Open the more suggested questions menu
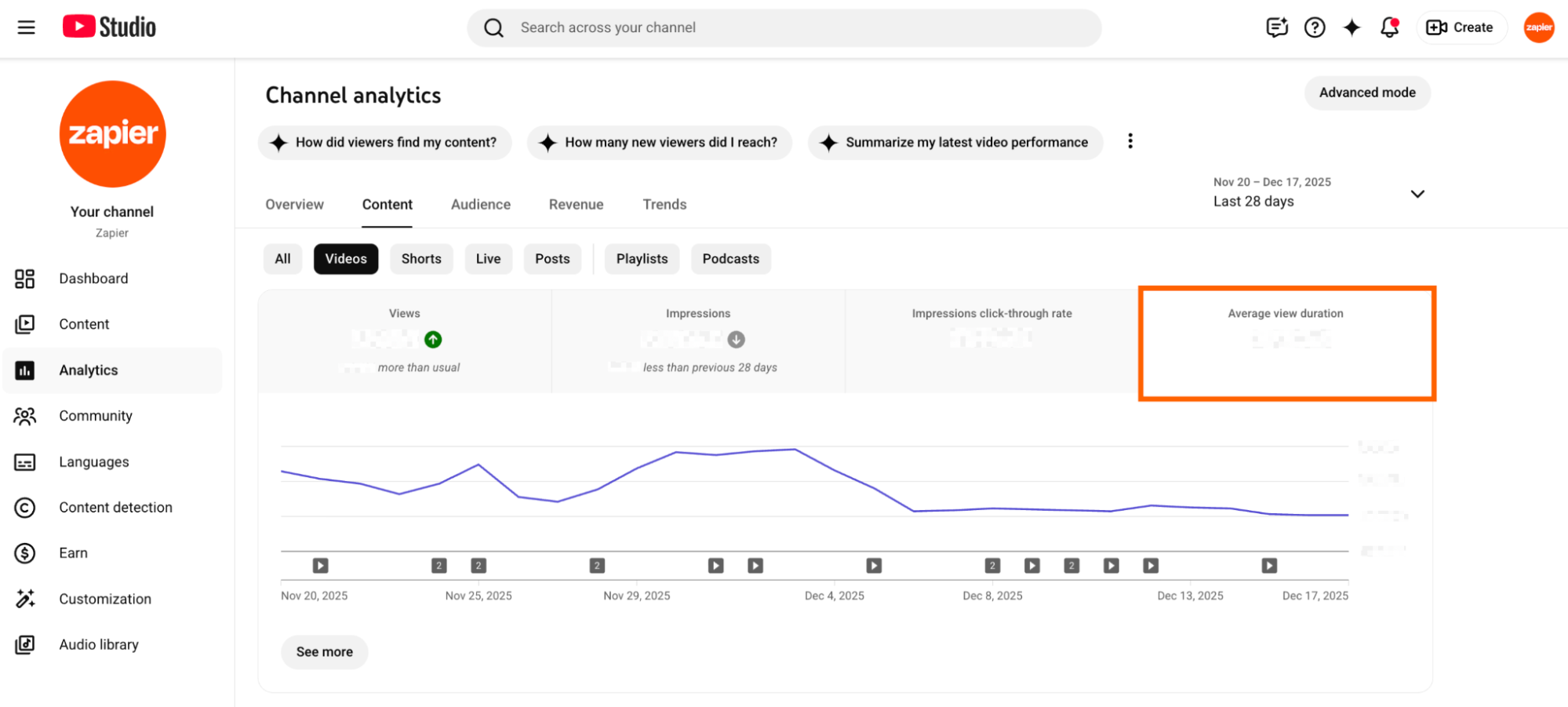This screenshot has height=707, width=1568. point(1130,141)
